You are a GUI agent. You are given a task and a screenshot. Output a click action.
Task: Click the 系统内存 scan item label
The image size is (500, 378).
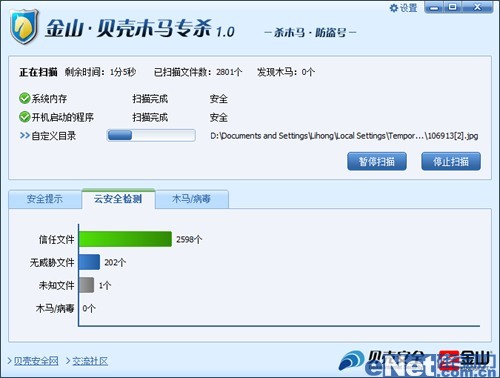pos(49,99)
